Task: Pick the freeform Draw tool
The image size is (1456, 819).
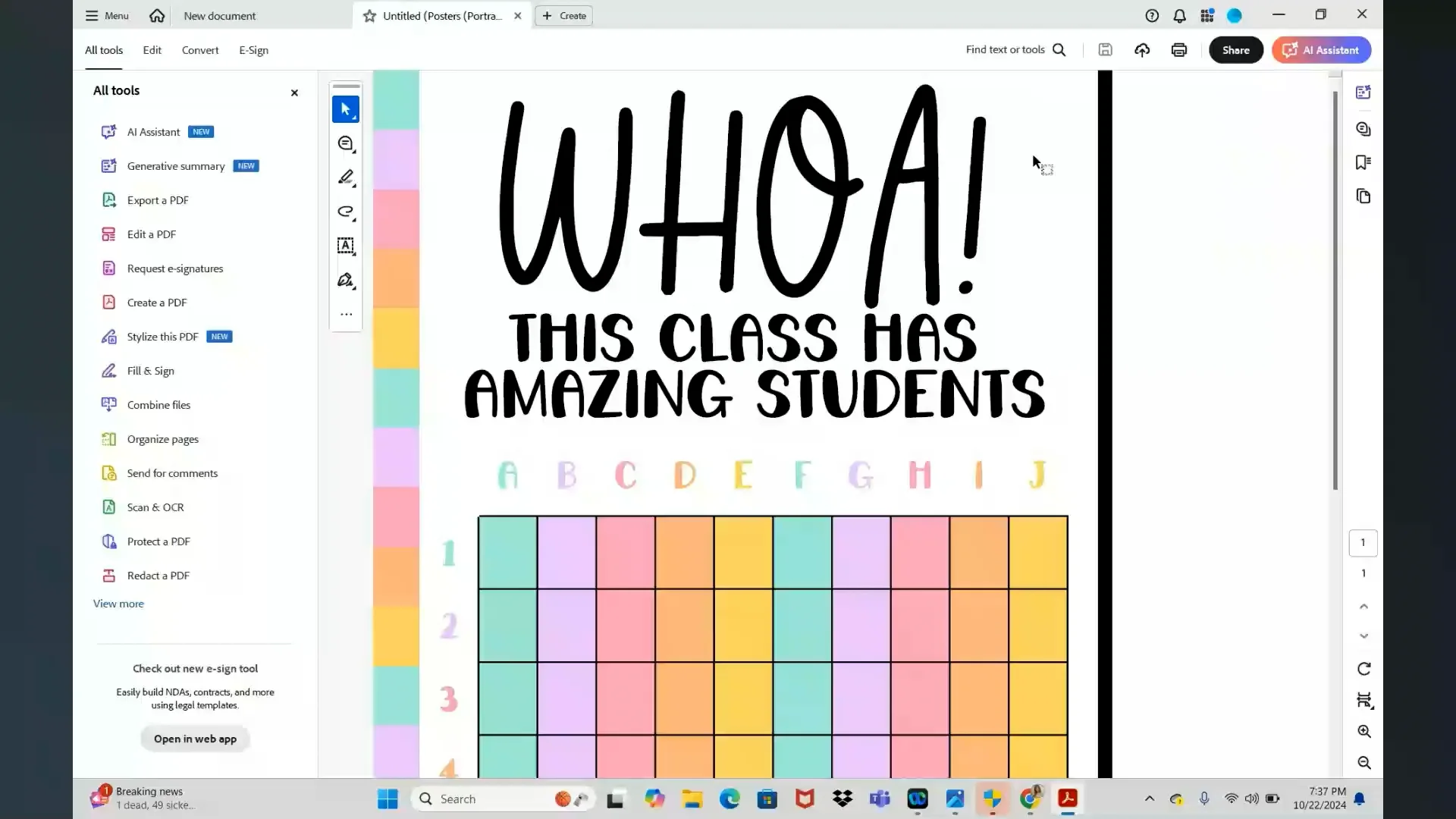Action: [x=346, y=212]
